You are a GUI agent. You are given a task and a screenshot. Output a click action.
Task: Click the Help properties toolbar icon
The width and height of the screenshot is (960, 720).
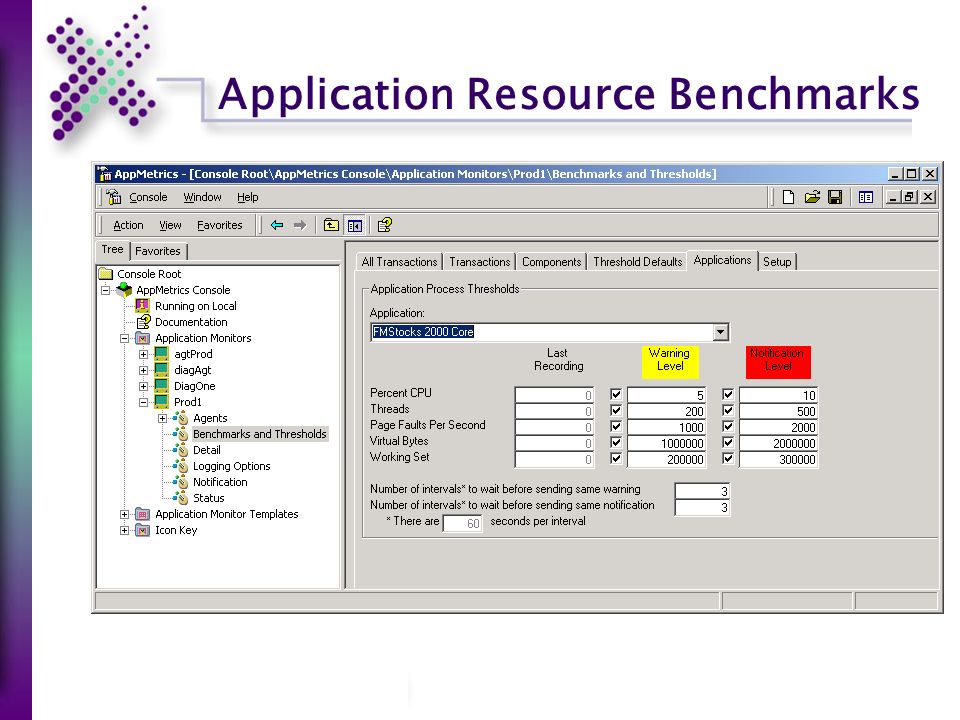[384, 225]
